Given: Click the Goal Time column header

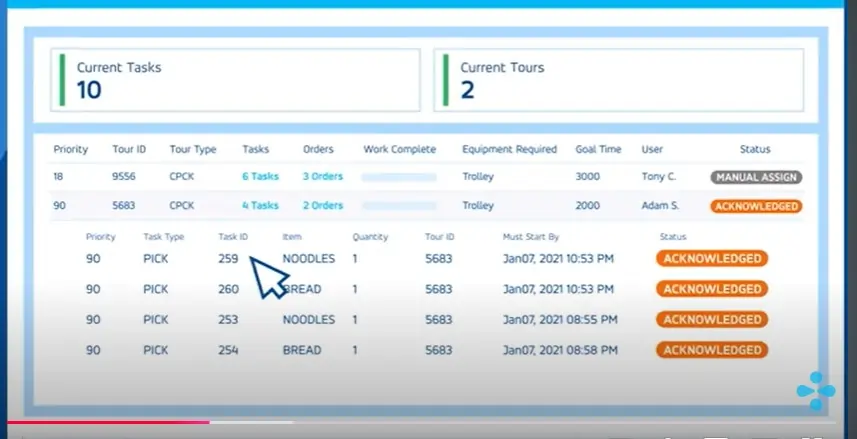Looking at the screenshot, I should [598, 149].
